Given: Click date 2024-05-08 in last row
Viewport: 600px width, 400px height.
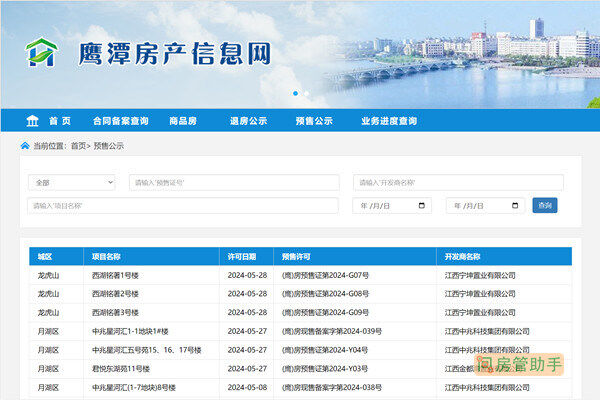Looking at the screenshot, I should (x=247, y=388).
